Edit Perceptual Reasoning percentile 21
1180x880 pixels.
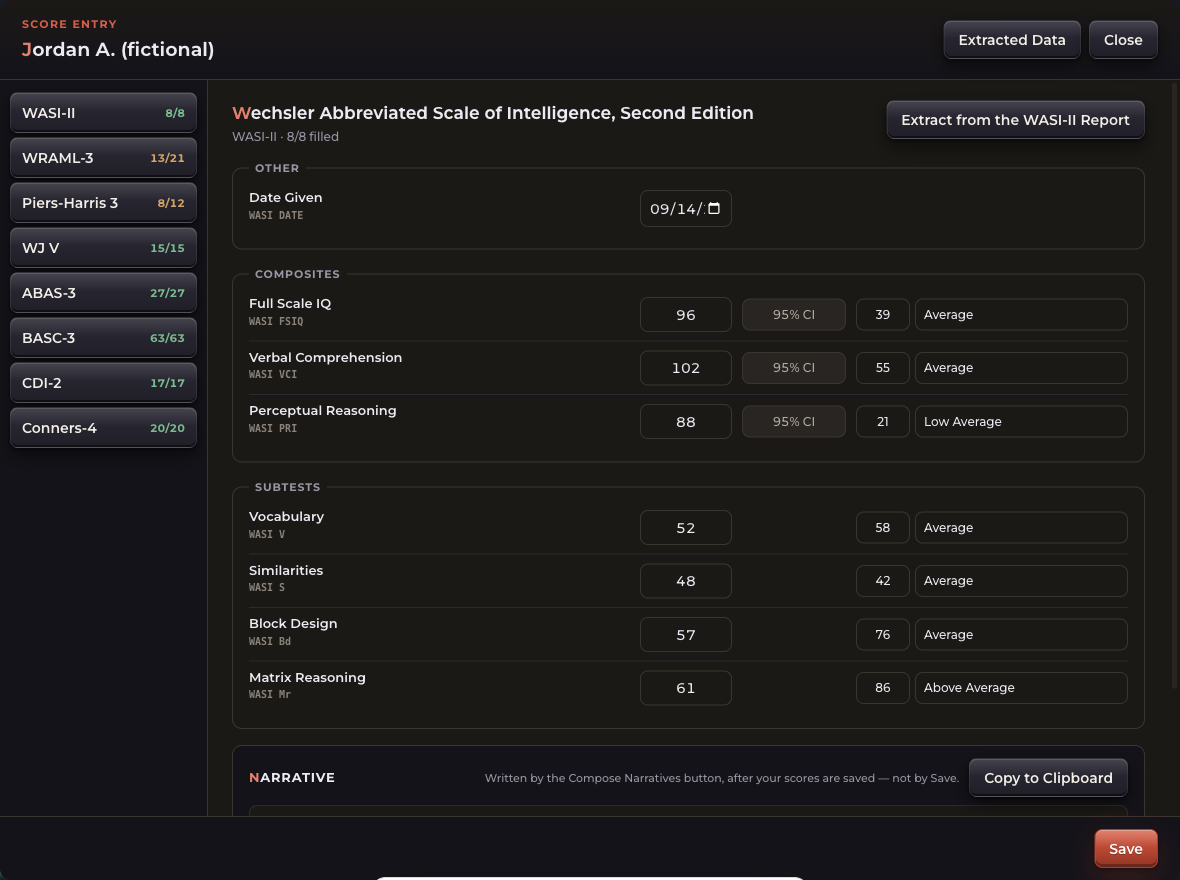882,422
